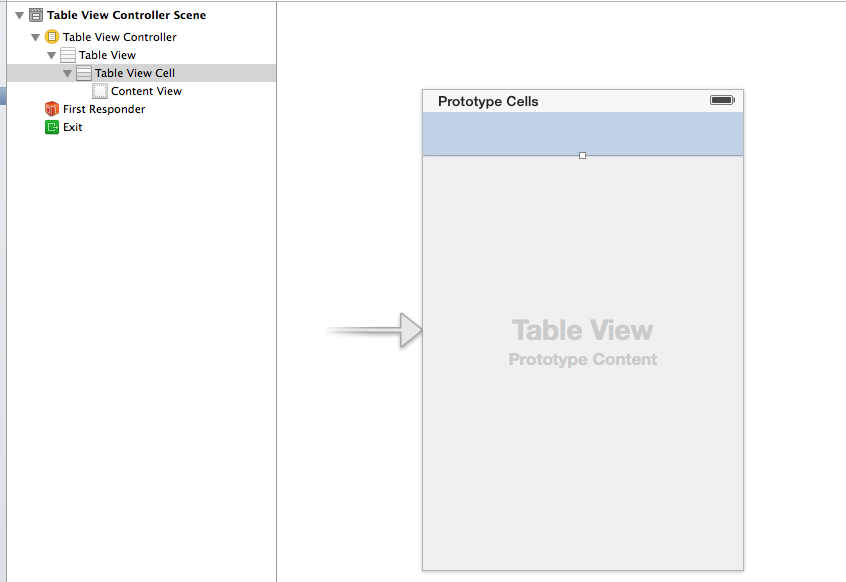Click the yellow Table View Controller icon
Image resolution: width=846 pixels, height=582 pixels.
coord(52,37)
